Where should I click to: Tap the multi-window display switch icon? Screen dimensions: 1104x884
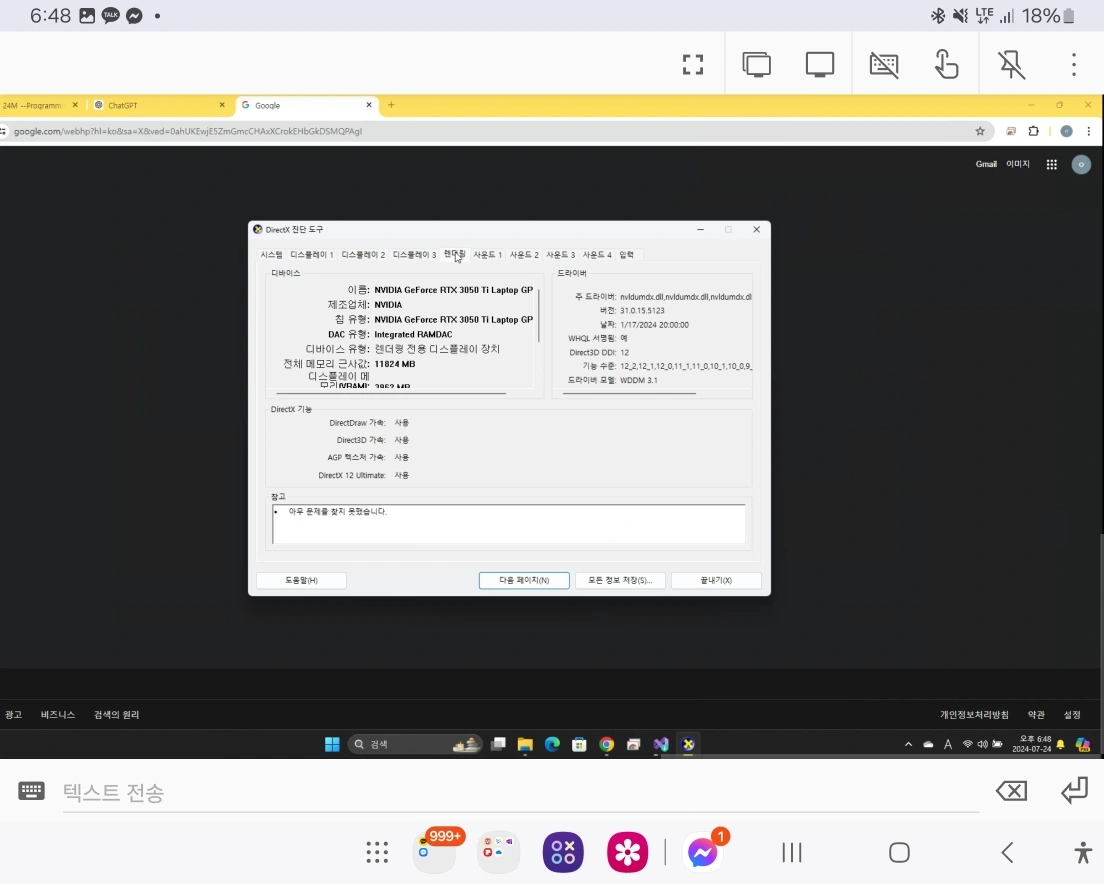[x=757, y=65]
